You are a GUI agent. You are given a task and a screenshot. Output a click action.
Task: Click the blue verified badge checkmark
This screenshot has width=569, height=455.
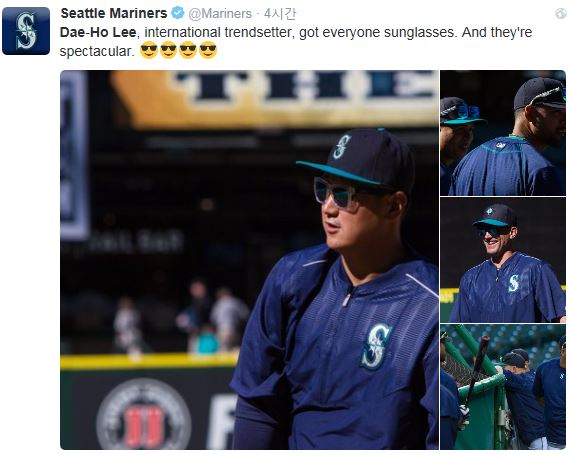pyautogui.click(x=178, y=13)
